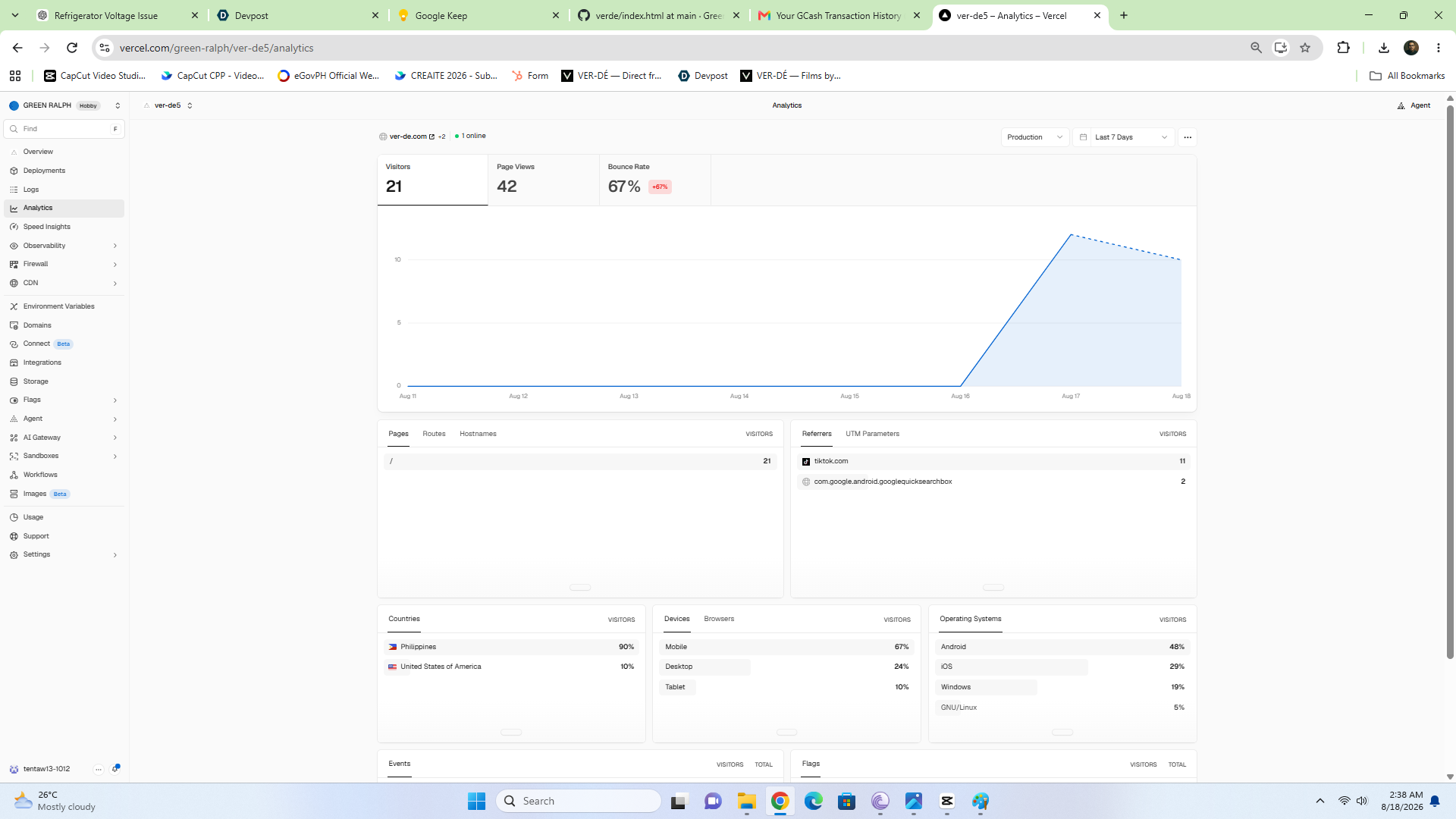Open Chrome extensions puzzle icon
The width and height of the screenshot is (1456, 819).
coord(1343,48)
